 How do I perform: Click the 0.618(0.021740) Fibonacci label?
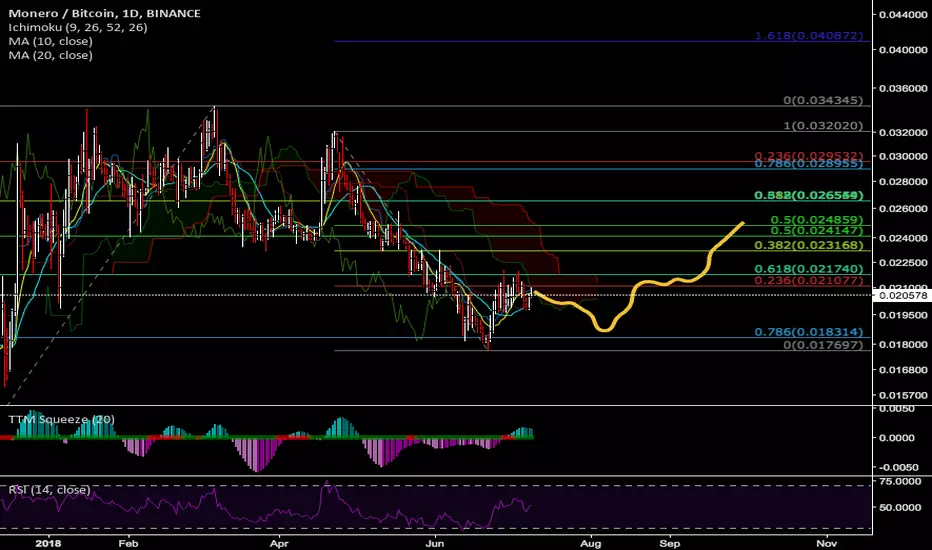coord(808,269)
